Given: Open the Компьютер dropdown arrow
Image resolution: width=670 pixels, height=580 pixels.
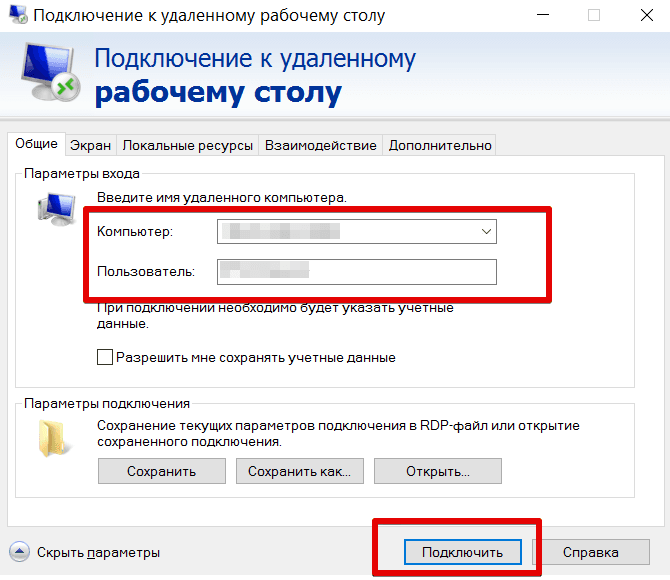Looking at the screenshot, I should 486,232.
